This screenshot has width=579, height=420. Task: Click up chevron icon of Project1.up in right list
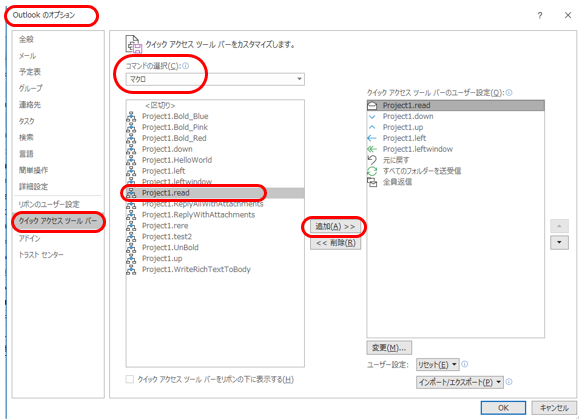pos(372,127)
